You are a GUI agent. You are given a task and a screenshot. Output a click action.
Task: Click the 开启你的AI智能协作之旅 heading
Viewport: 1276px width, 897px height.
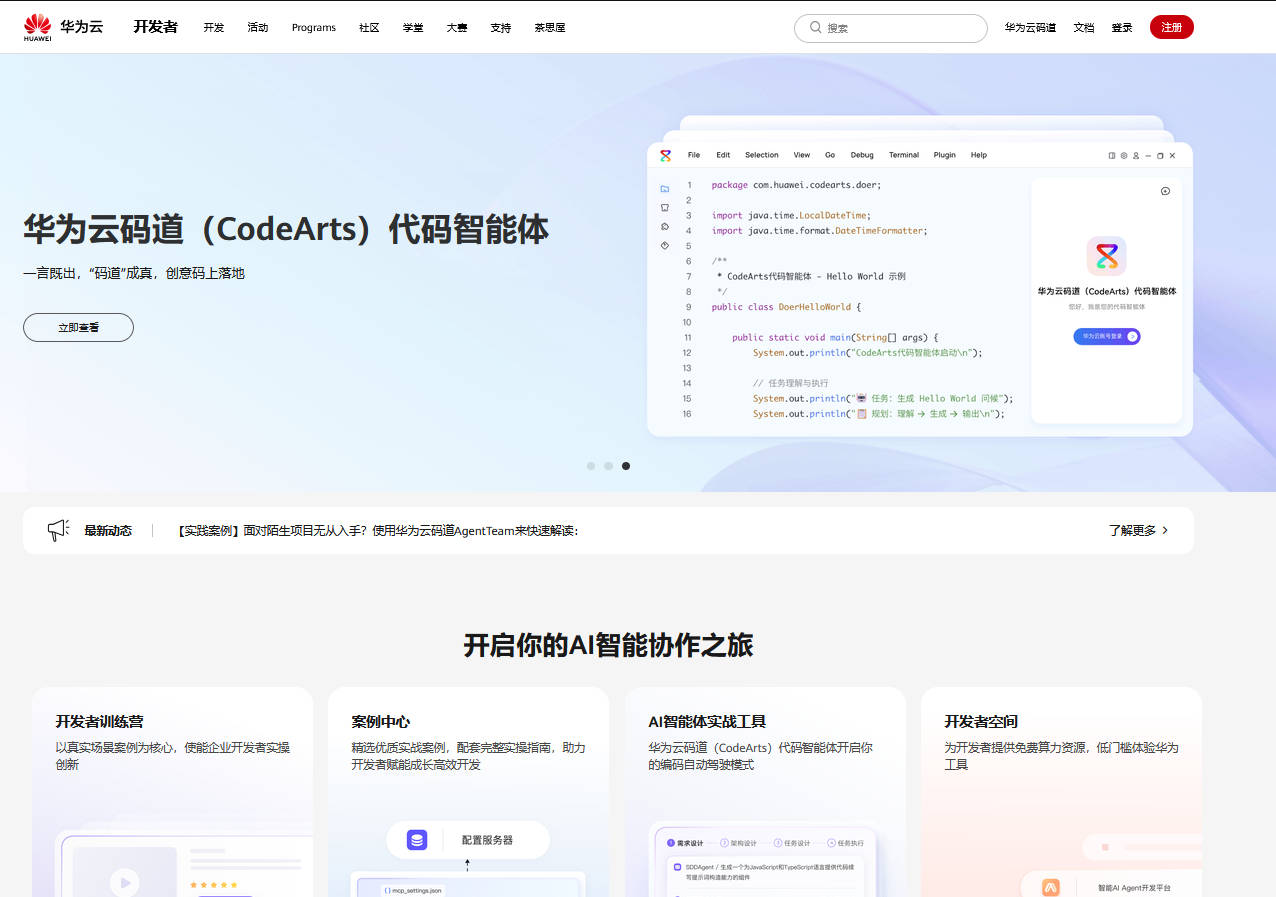pyautogui.click(x=608, y=645)
